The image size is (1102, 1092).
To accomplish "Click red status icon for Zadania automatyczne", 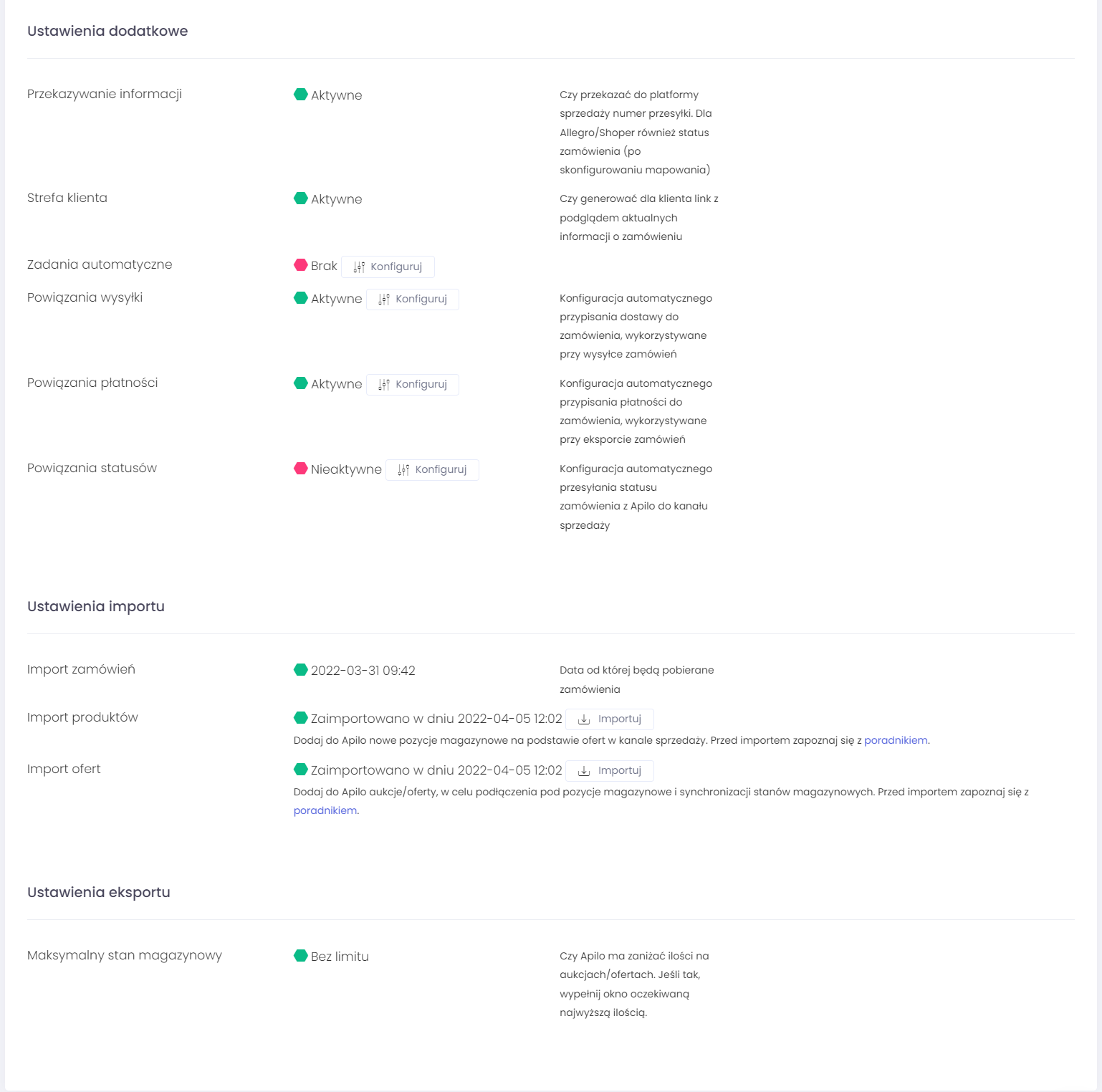I will pyautogui.click(x=301, y=265).
